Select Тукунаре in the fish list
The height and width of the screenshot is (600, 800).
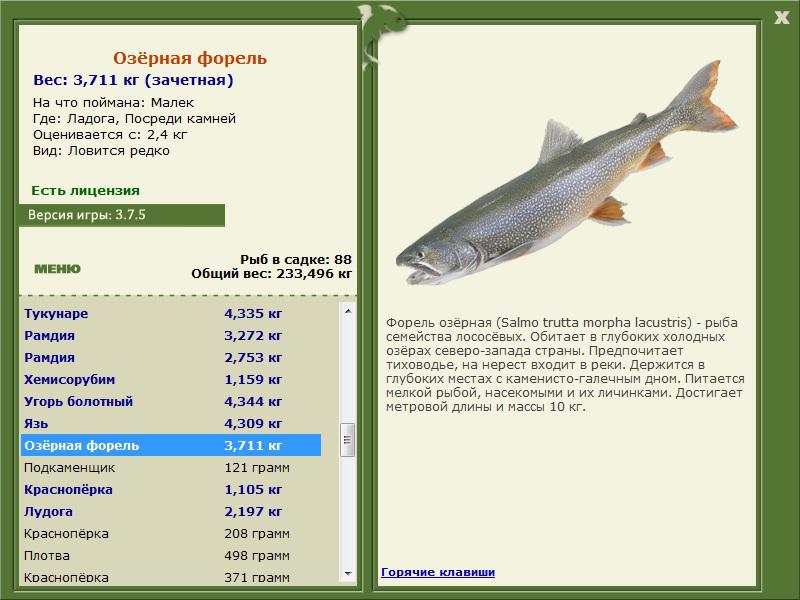[170, 314]
